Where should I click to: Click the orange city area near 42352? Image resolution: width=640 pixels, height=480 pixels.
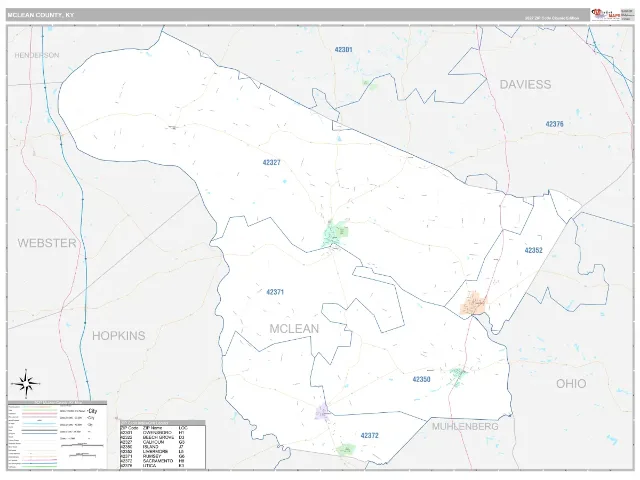pyautogui.click(x=473, y=303)
